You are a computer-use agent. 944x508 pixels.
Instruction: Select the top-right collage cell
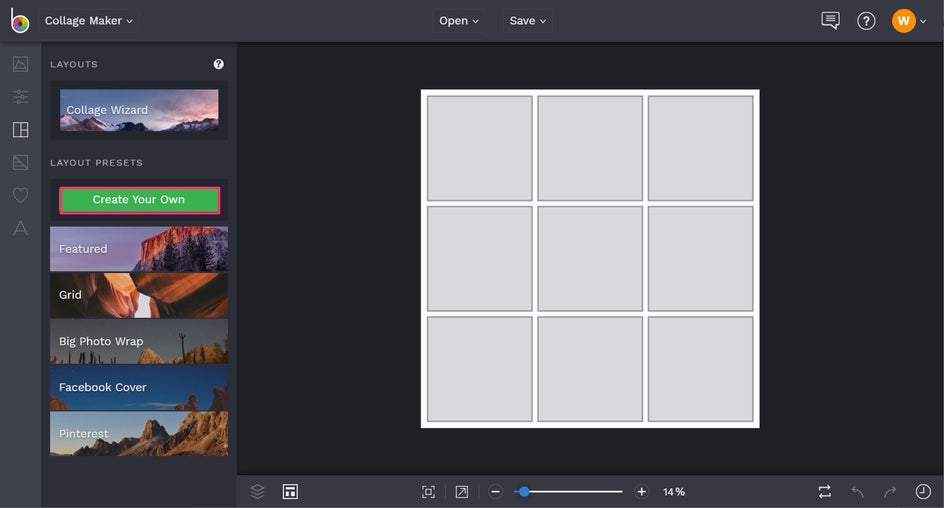700,148
